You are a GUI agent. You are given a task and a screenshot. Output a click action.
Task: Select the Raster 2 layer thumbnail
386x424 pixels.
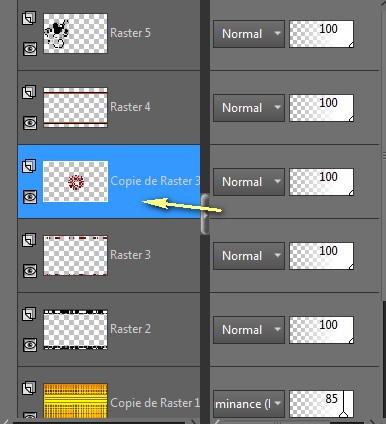click(76, 329)
